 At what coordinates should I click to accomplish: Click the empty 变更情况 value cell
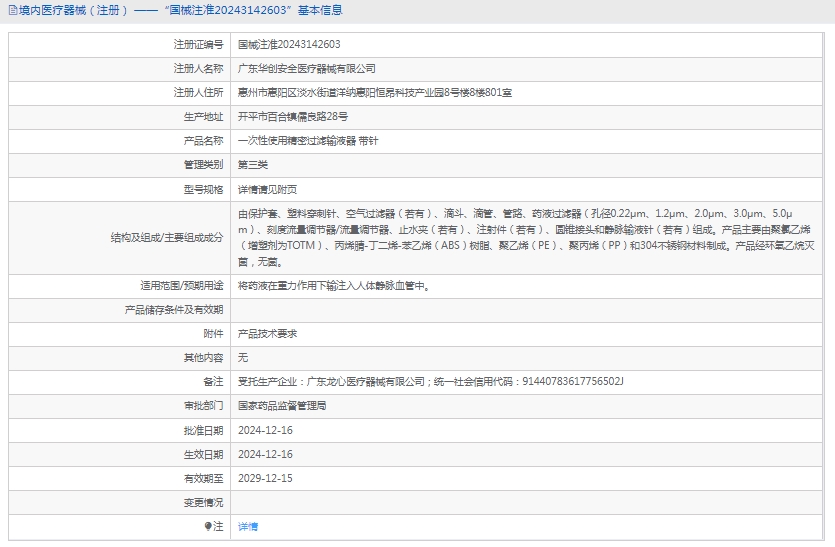530,502
